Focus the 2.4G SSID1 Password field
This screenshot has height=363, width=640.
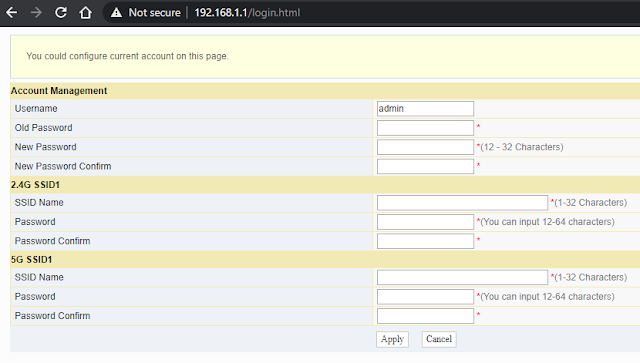point(425,222)
